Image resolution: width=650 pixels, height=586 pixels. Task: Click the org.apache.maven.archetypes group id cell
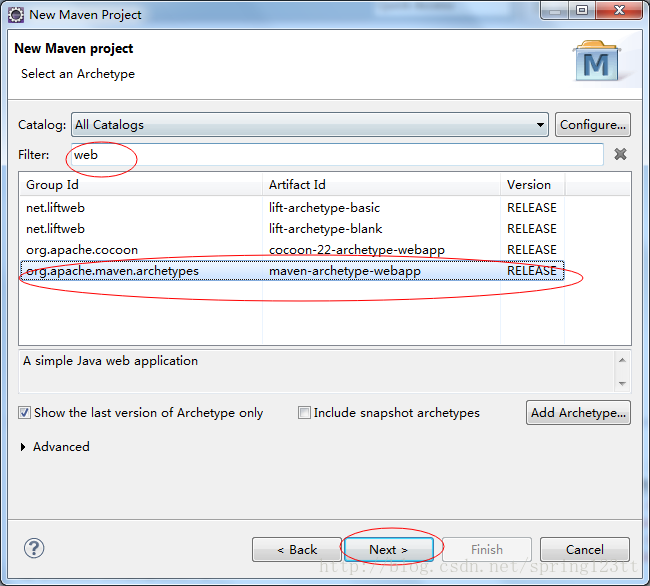point(112,271)
